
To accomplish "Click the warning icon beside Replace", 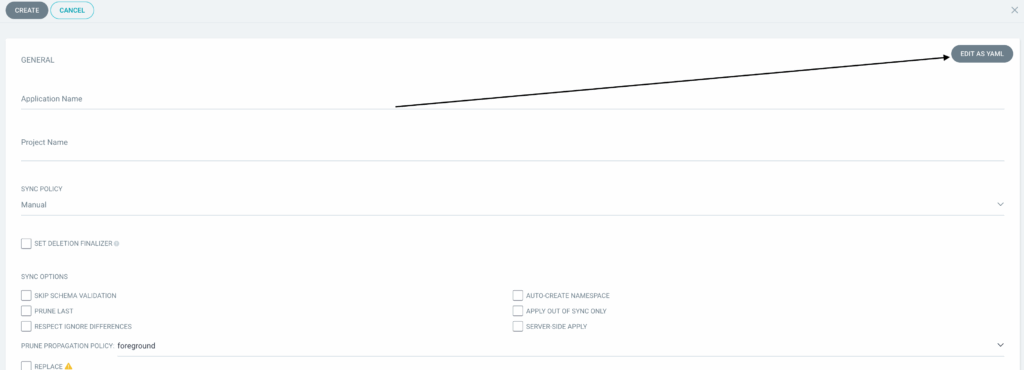I will [68, 367].
